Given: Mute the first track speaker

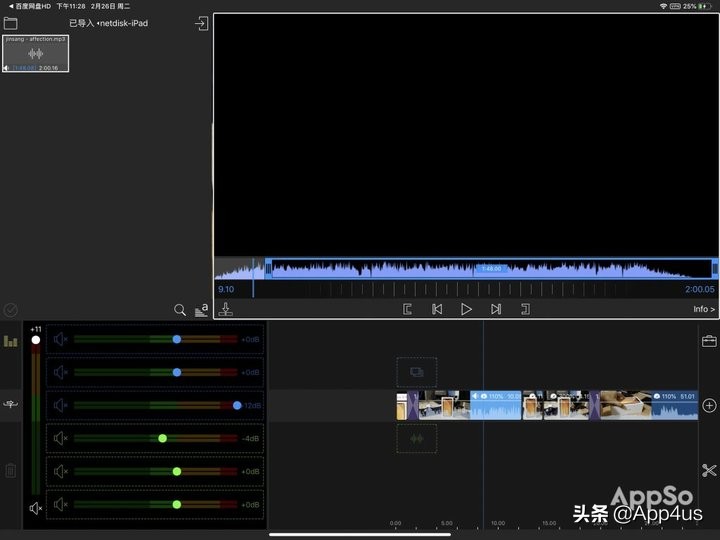Looking at the screenshot, I should point(61,339).
